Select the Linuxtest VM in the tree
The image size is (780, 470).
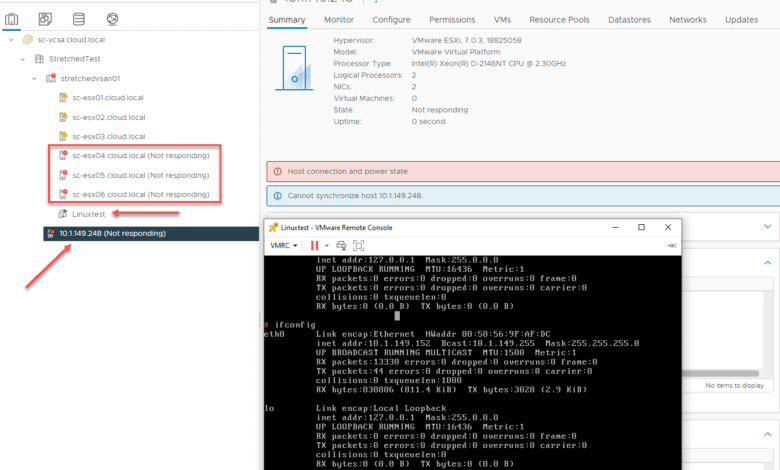(89, 214)
